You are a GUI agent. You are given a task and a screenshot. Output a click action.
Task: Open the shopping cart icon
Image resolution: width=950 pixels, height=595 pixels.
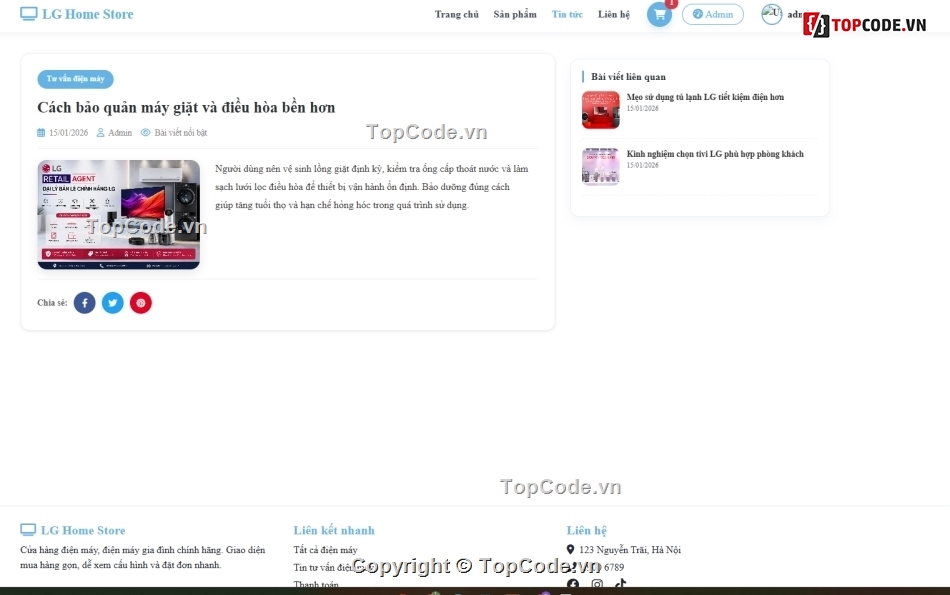coord(659,15)
